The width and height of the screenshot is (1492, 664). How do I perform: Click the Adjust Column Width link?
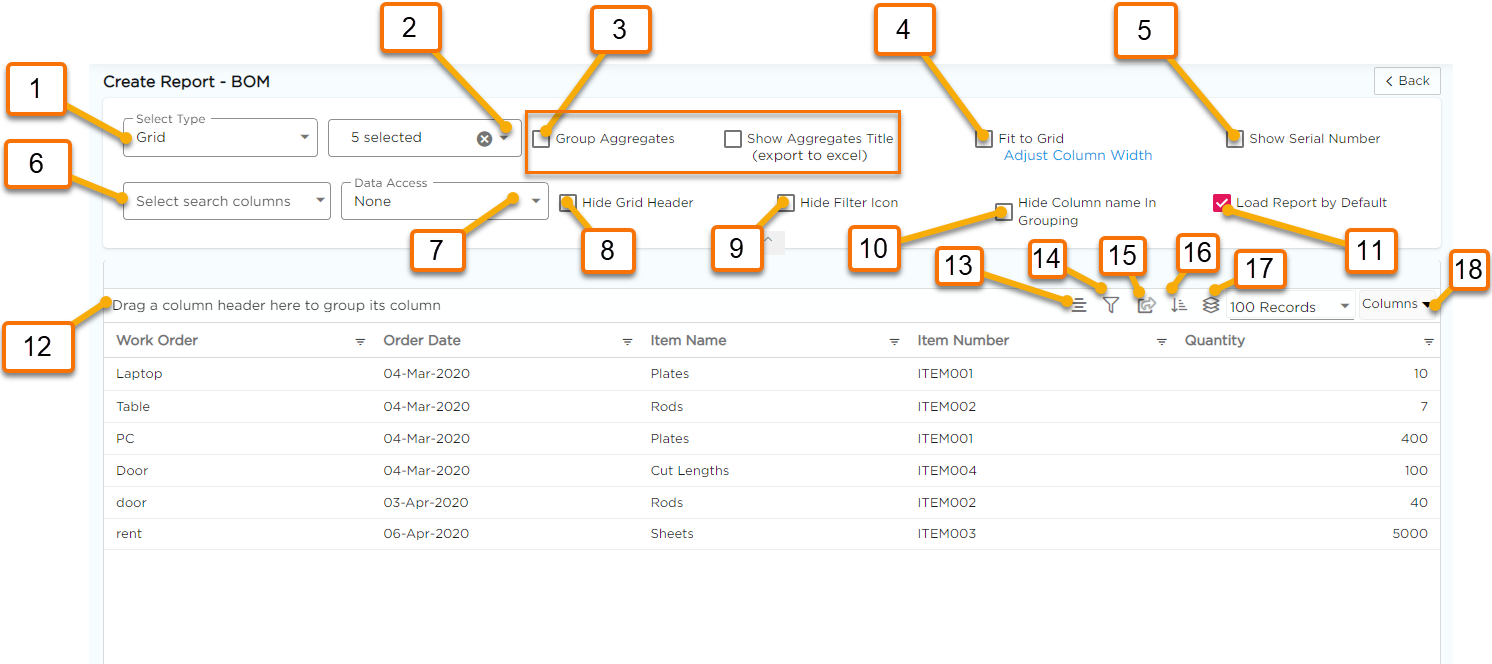[1077, 156]
